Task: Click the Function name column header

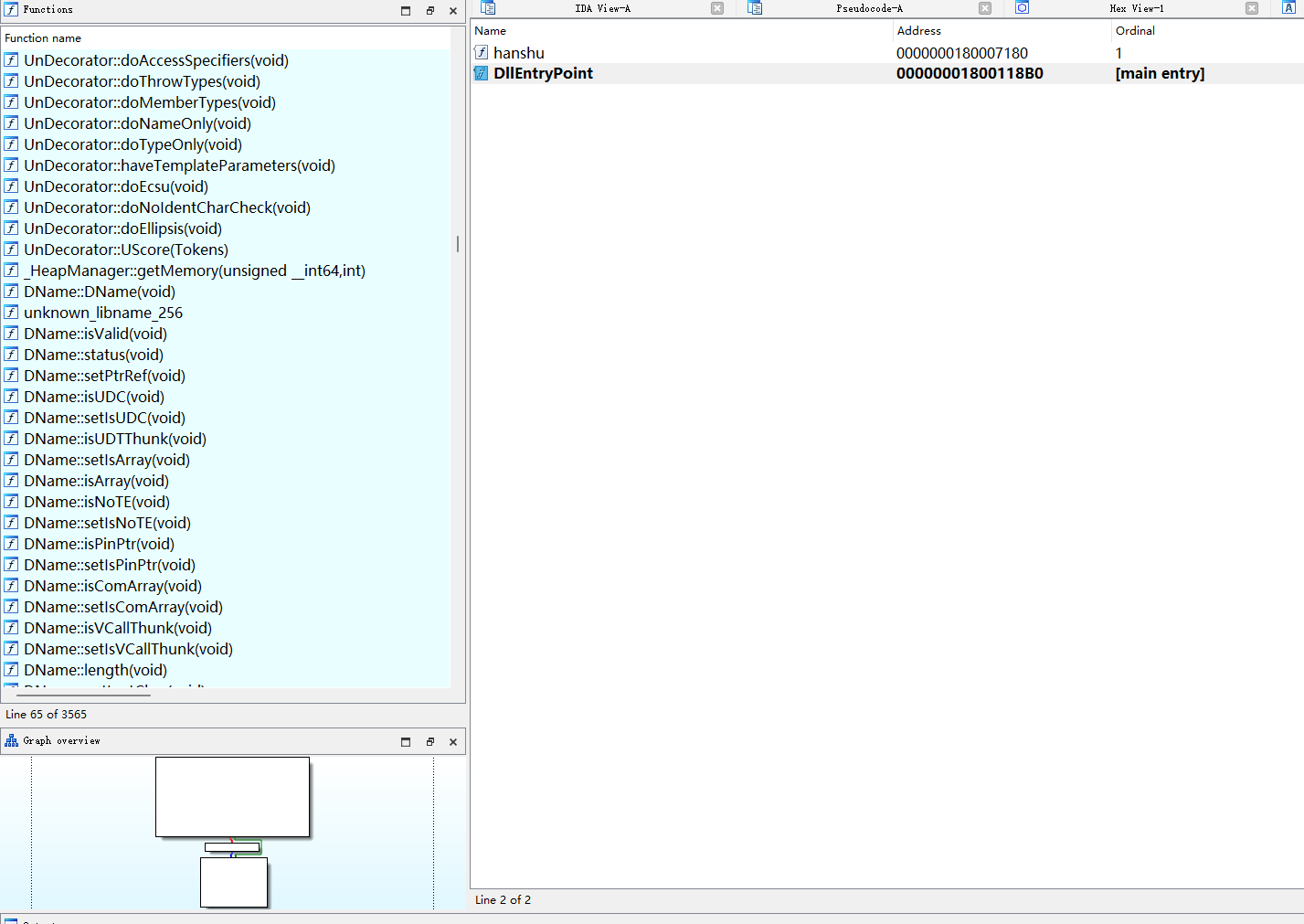Action: click(x=43, y=38)
